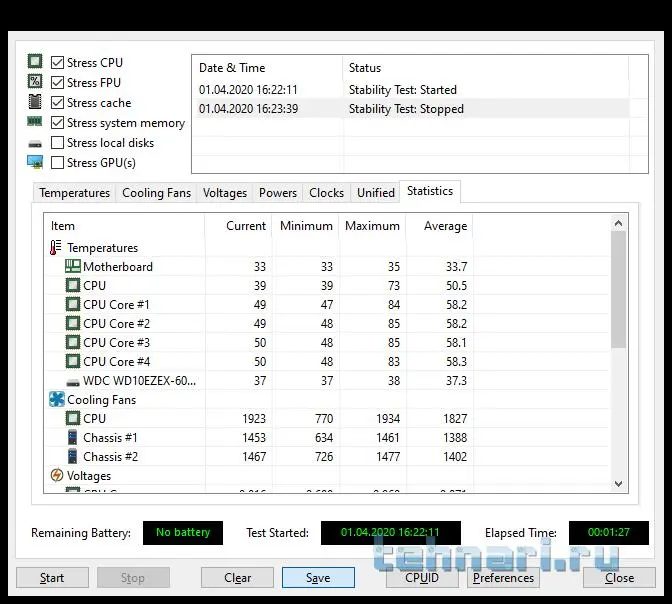
Task: Select the Statistics tab
Action: [x=430, y=191]
